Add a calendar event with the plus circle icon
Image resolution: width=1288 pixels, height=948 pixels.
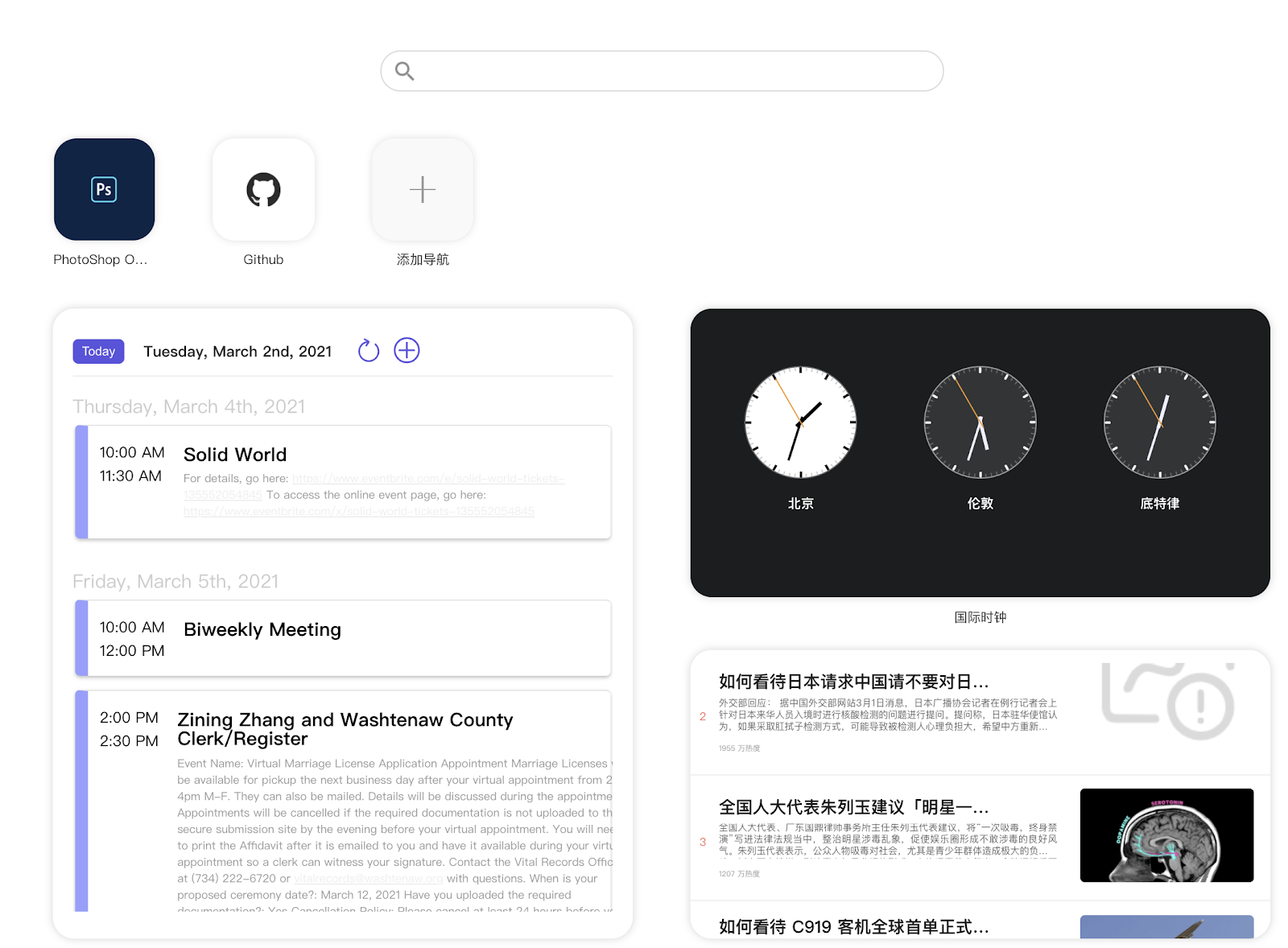pyautogui.click(x=407, y=350)
